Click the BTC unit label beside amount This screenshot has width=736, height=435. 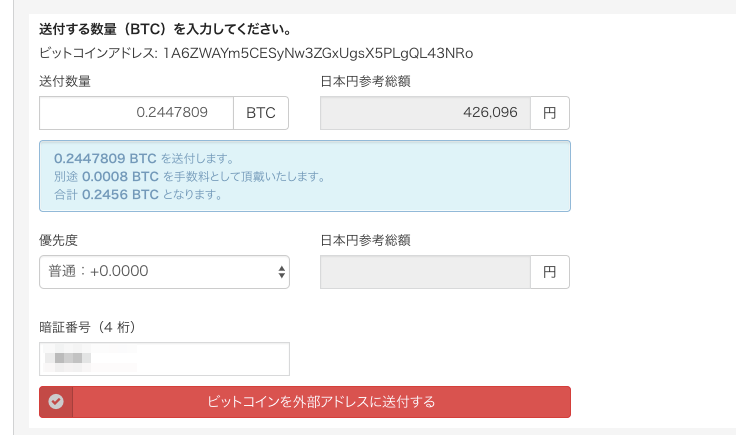pyautogui.click(x=261, y=113)
